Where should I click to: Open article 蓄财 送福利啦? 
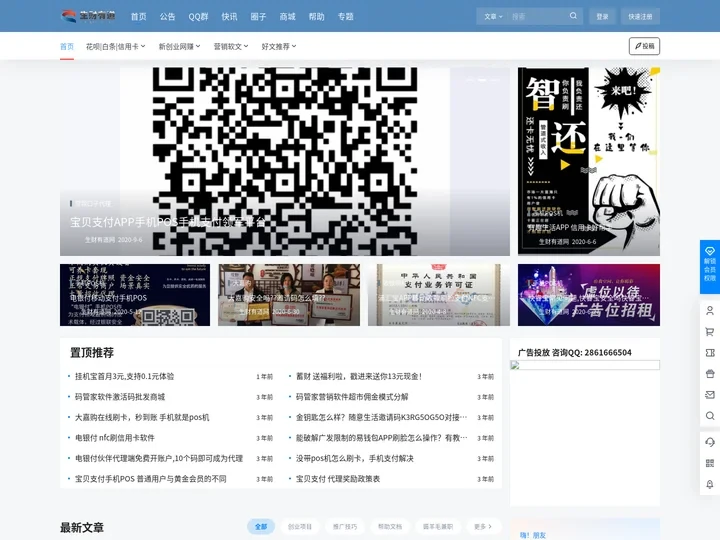(x=359, y=377)
